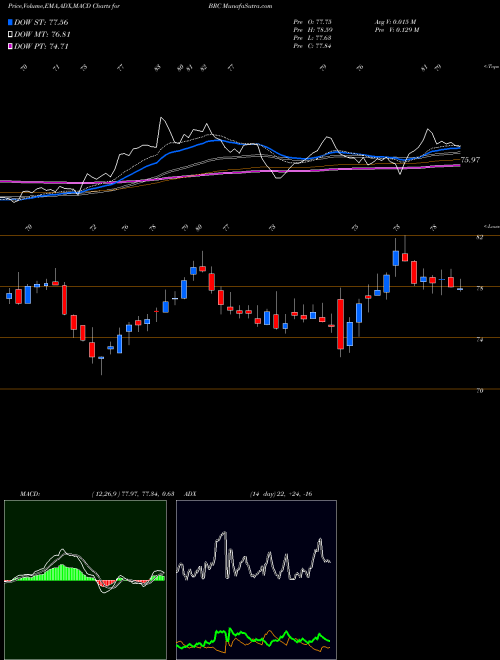
Task: Open the ADX indicator chart panel
Action: (256, 580)
